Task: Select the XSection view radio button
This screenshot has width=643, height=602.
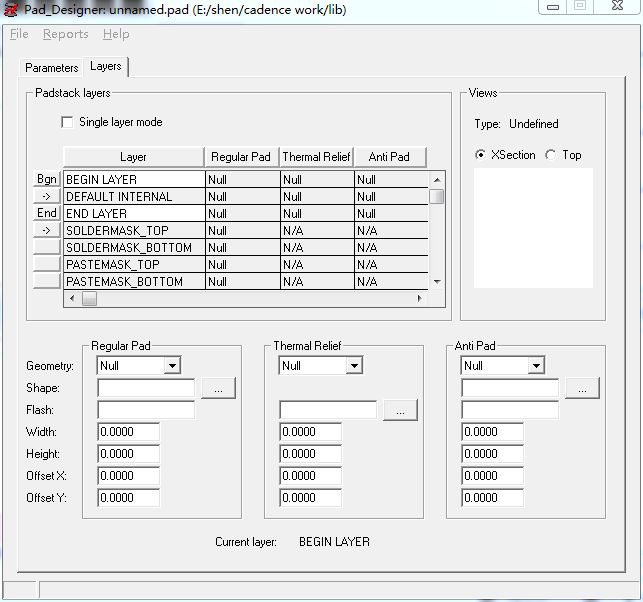Action: (481, 155)
